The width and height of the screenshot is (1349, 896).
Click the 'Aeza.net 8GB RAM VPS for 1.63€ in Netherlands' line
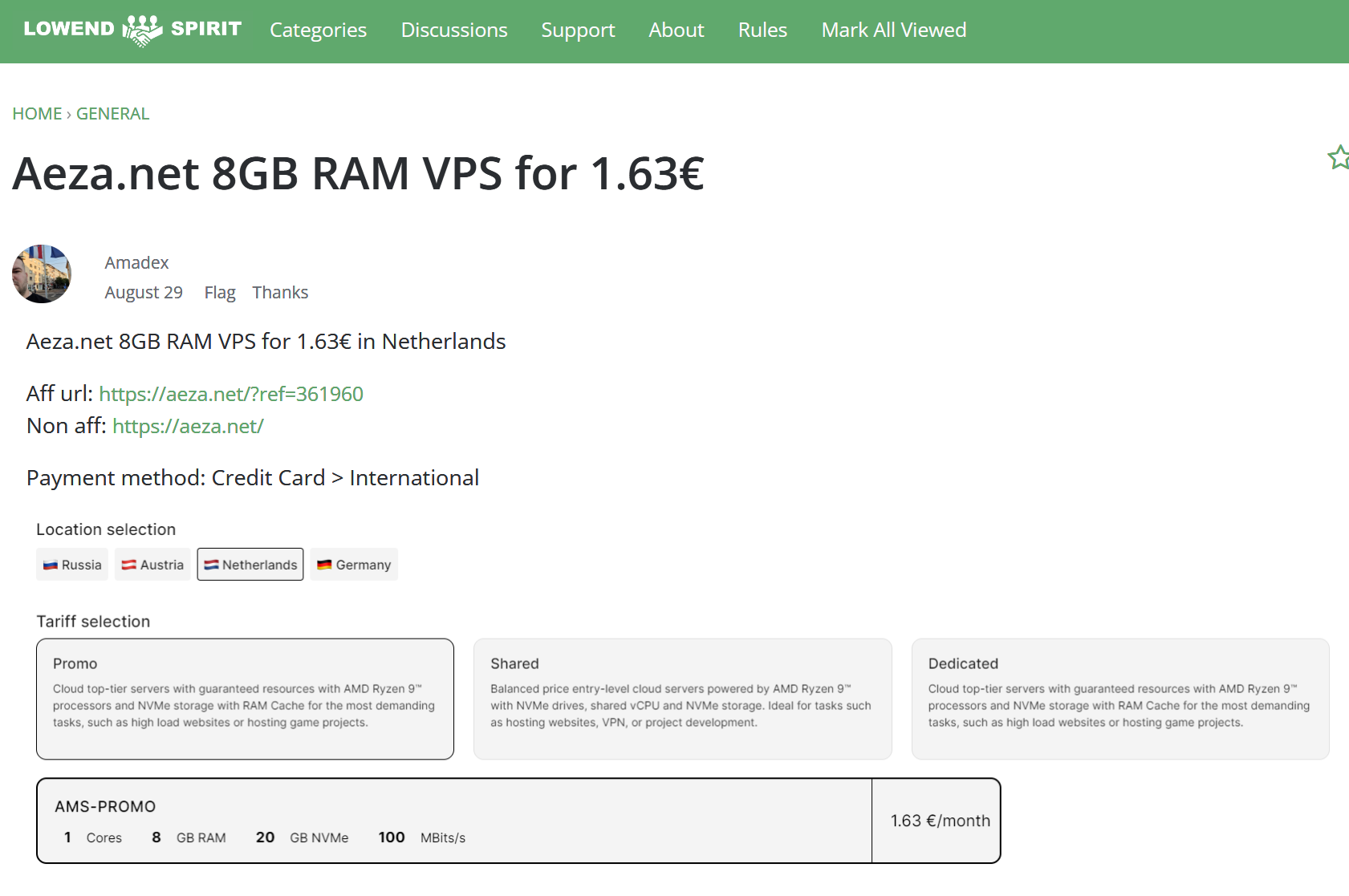pos(266,342)
